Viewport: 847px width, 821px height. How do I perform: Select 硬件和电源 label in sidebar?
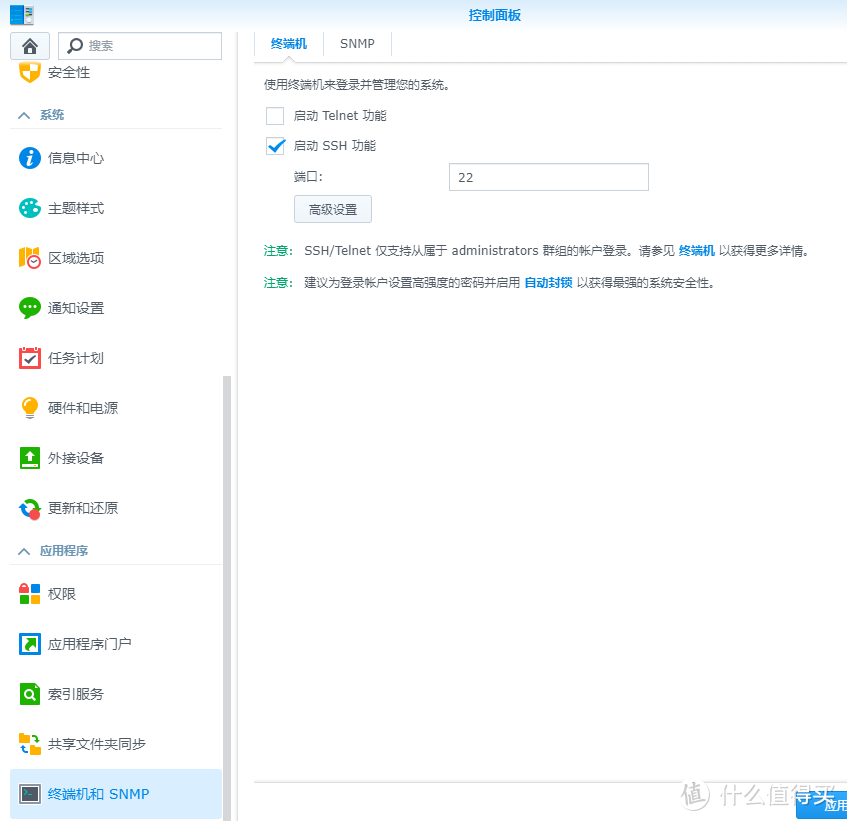click(x=83, y=408)
